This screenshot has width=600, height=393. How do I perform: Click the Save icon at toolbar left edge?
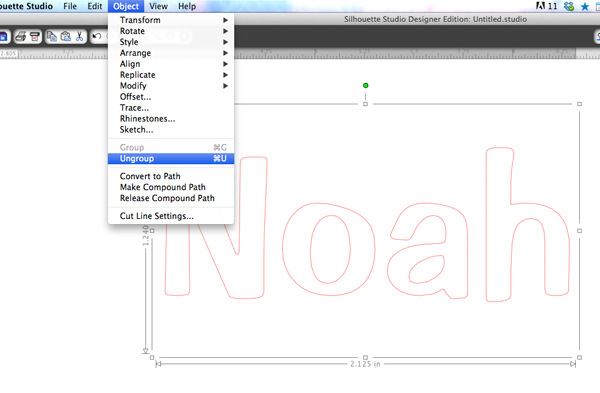coord(3,36)
